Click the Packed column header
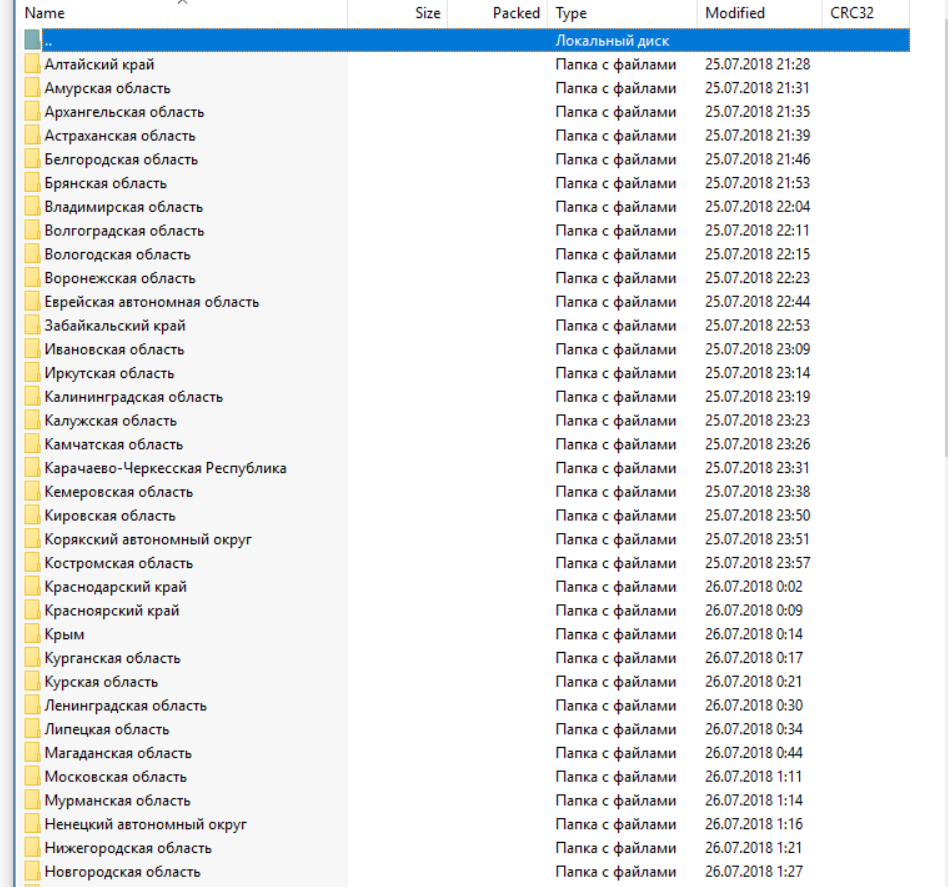The image size is (948, 887). point(515,13)
